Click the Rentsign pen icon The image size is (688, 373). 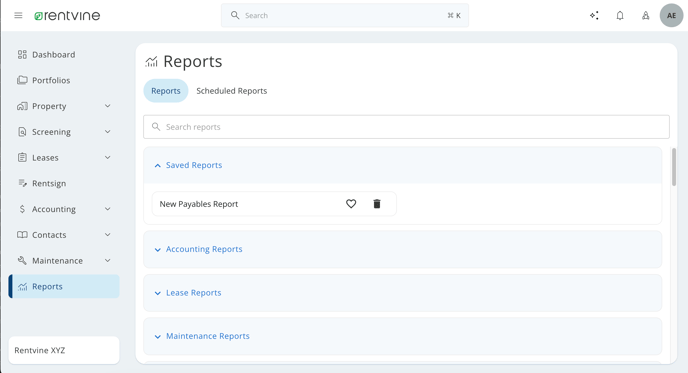22,183
